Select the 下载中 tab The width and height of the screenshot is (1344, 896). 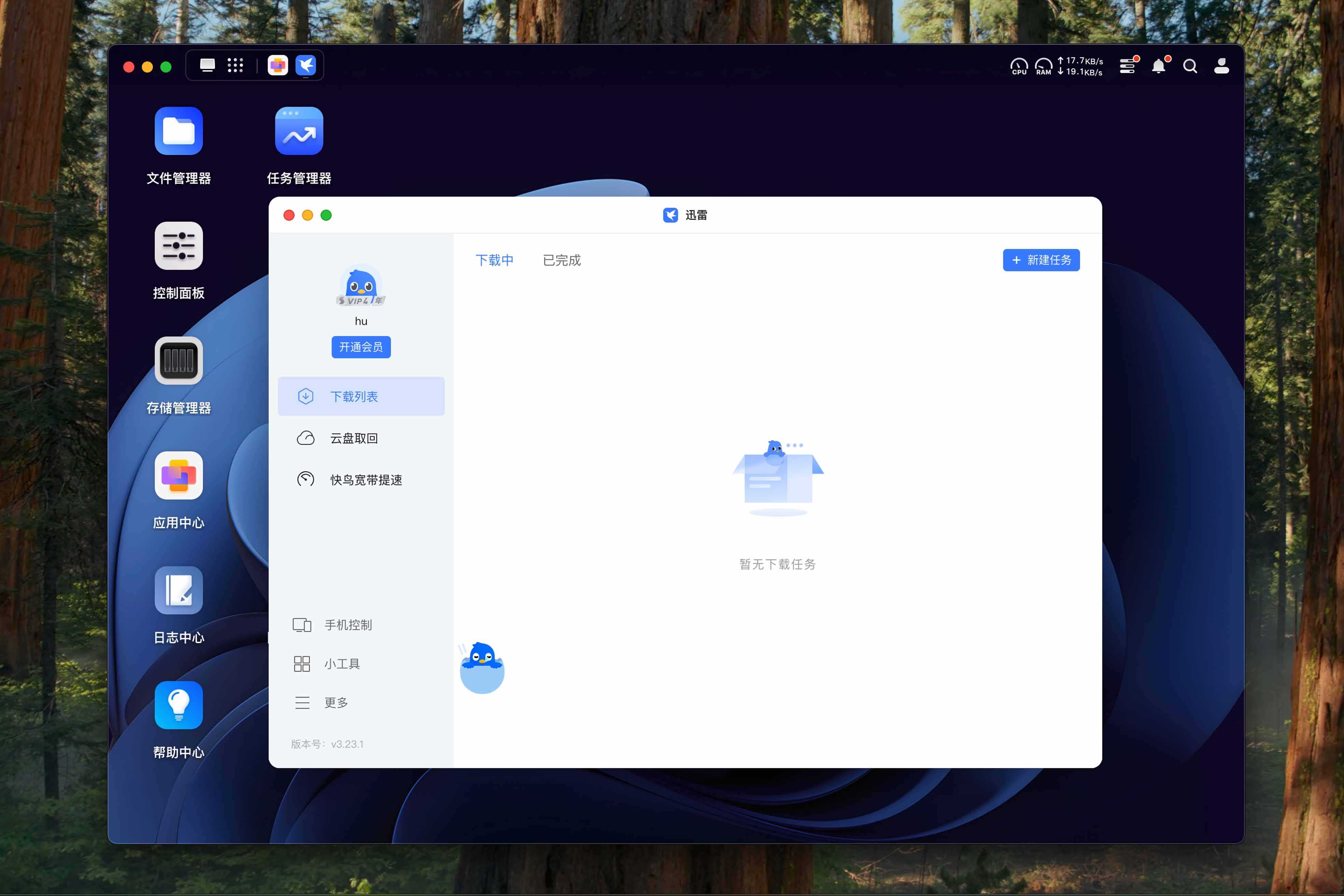click(494, 261)
